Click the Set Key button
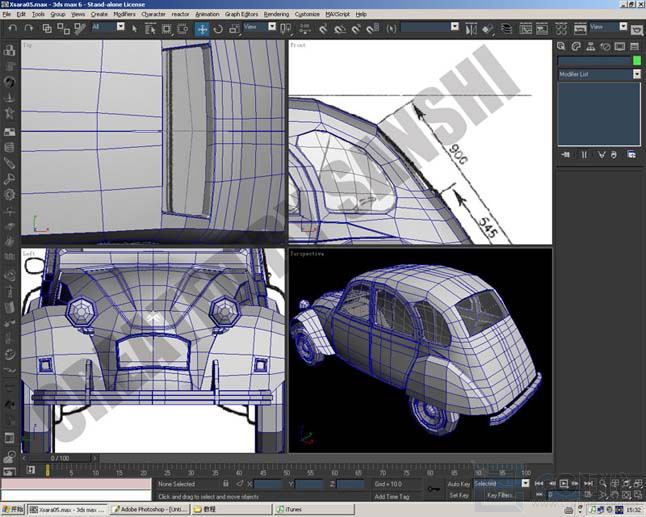Screen dimensions: 646x517 click(x=459, y=495)
